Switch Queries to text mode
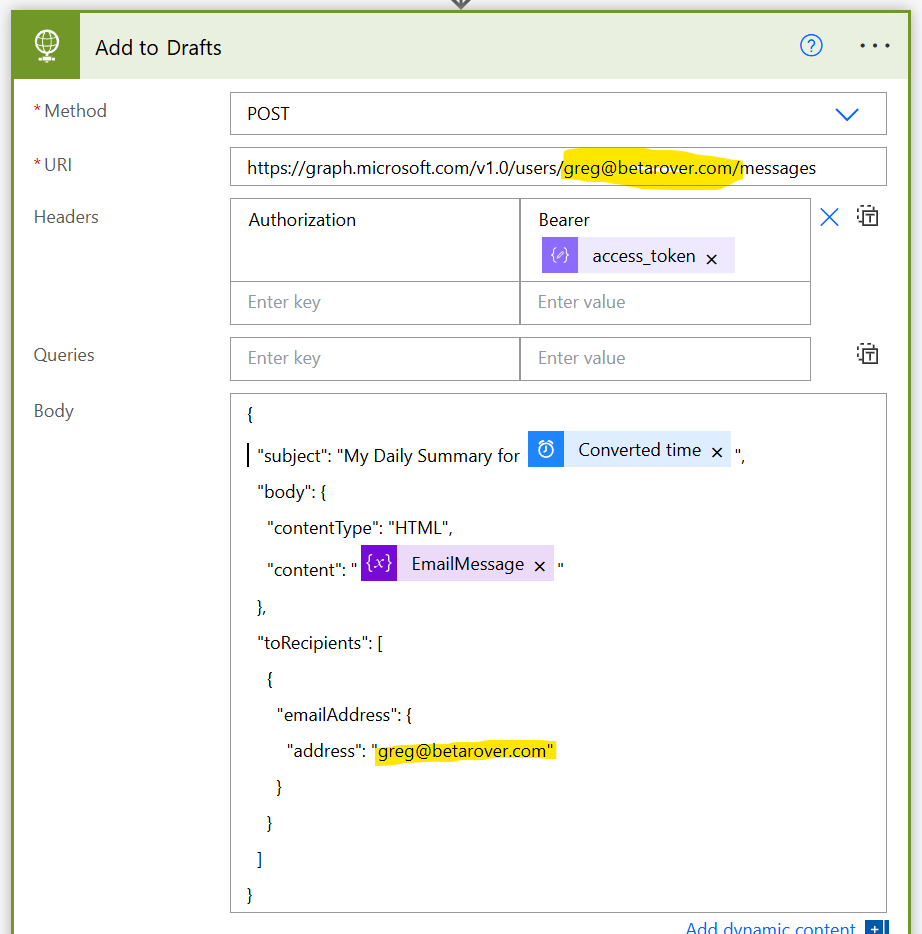The width and height of the screenshot is (922, 934). point(868,354)
